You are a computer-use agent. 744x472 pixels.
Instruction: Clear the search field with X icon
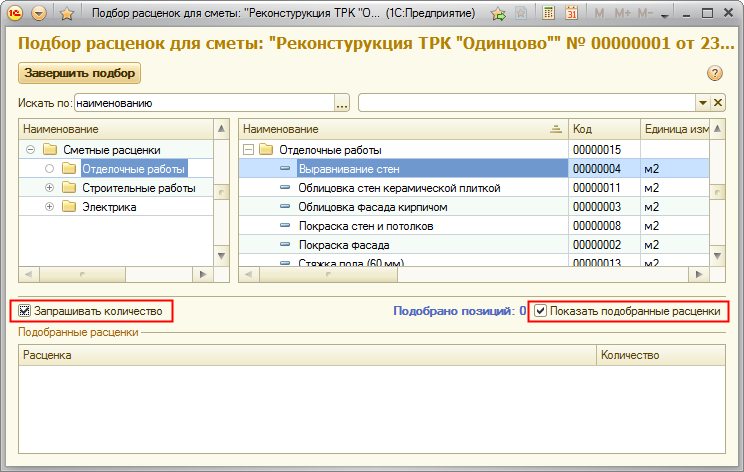[x=718, y=103]
